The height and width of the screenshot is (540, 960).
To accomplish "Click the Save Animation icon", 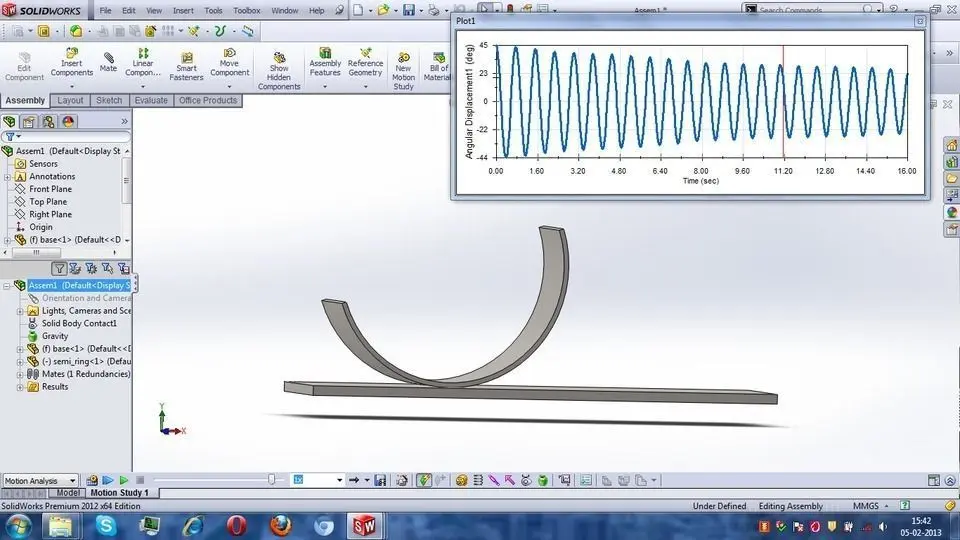I will (x=380, y=481).
